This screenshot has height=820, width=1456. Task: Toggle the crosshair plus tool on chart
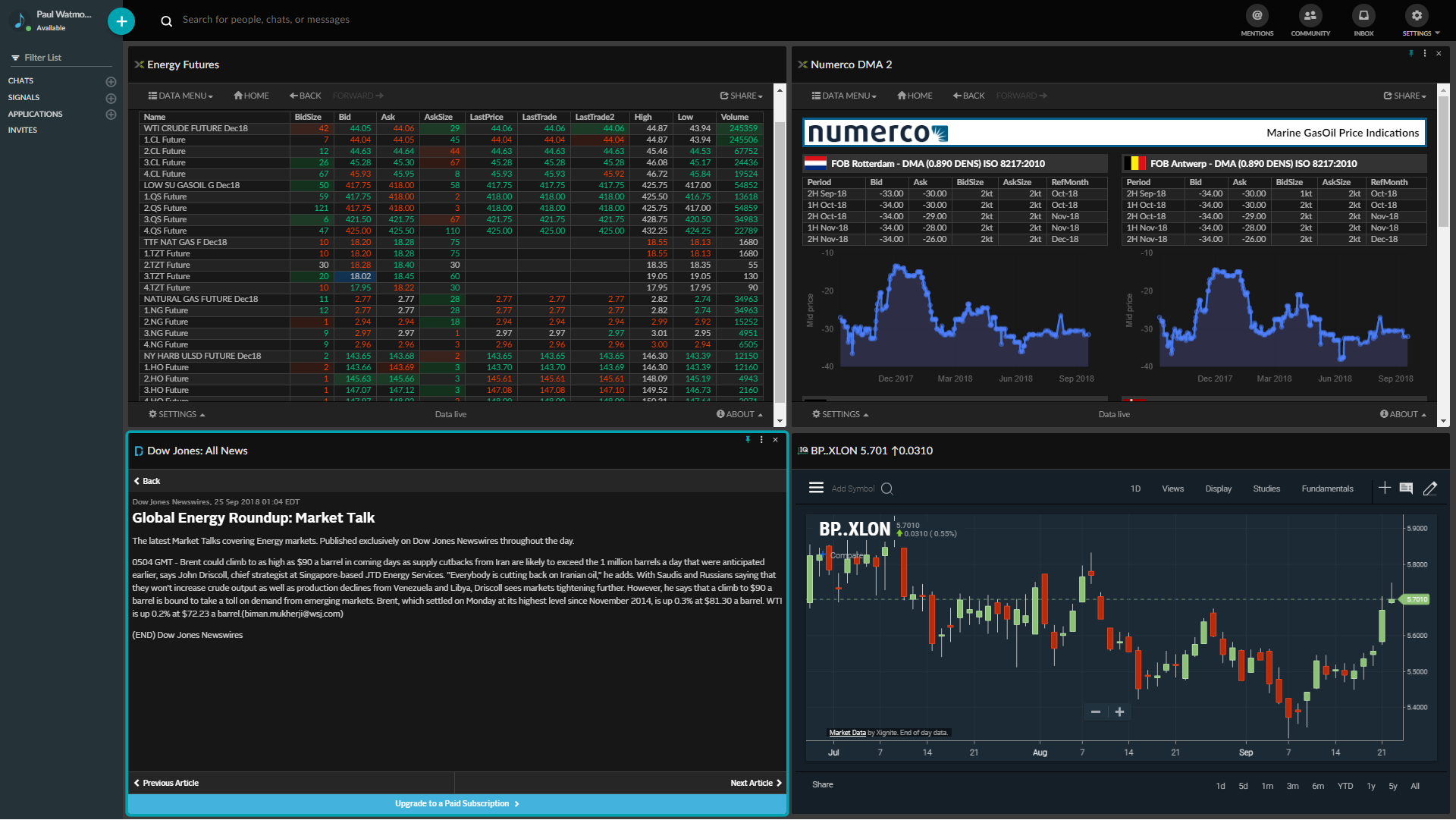tap(1384, 488)
